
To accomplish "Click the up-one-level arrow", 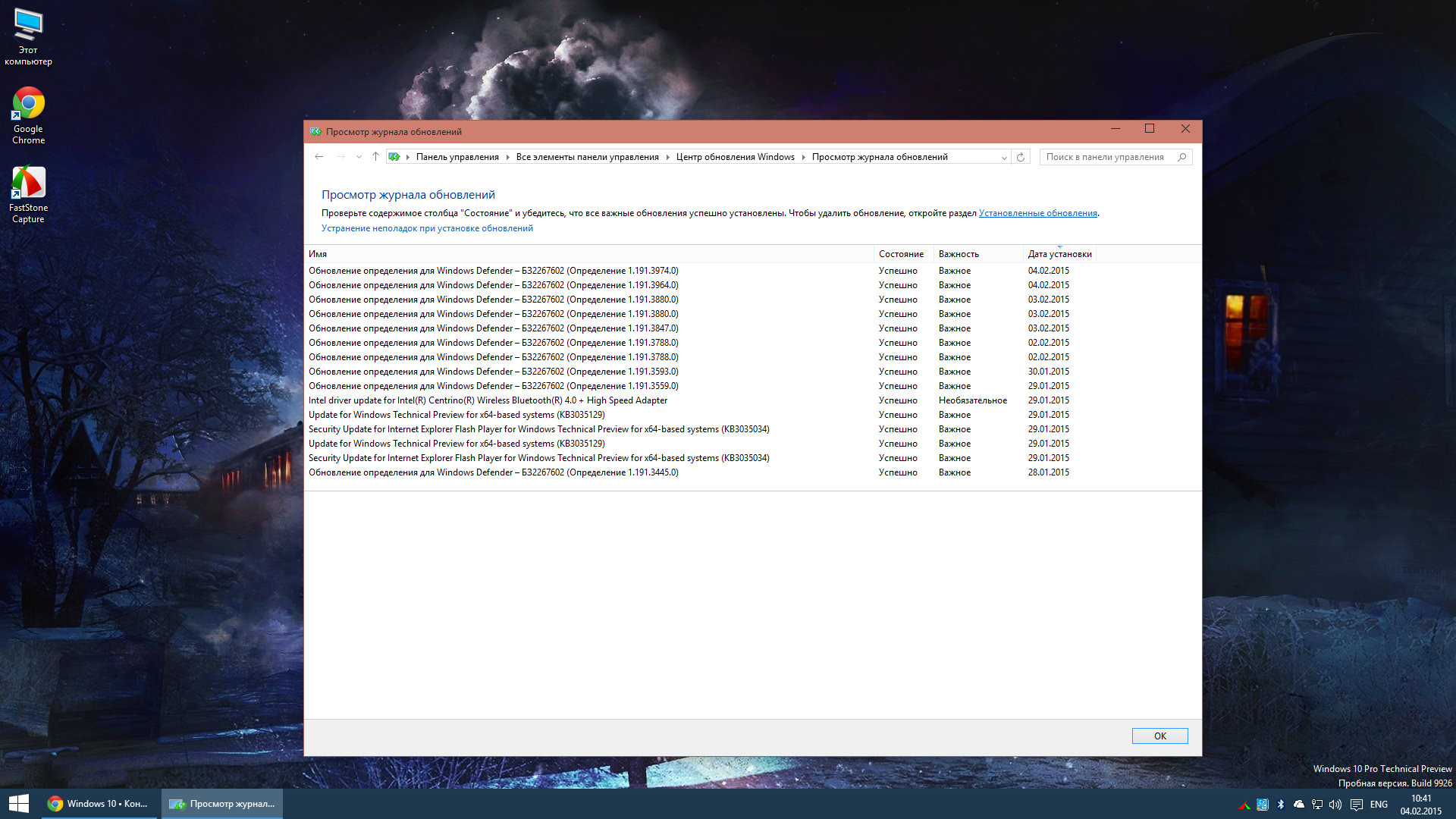I will click(375, 157).
